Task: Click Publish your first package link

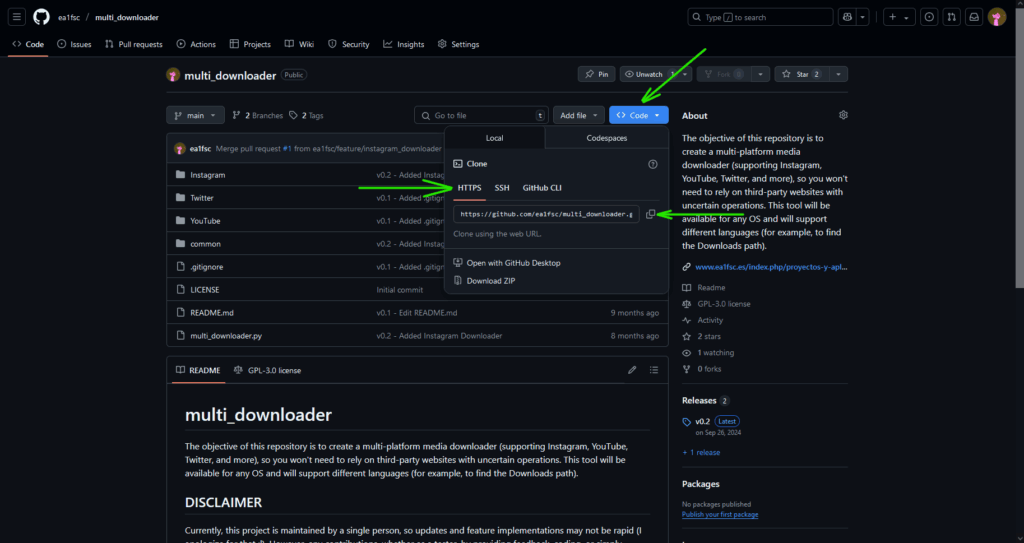Action: pos(720,514)
